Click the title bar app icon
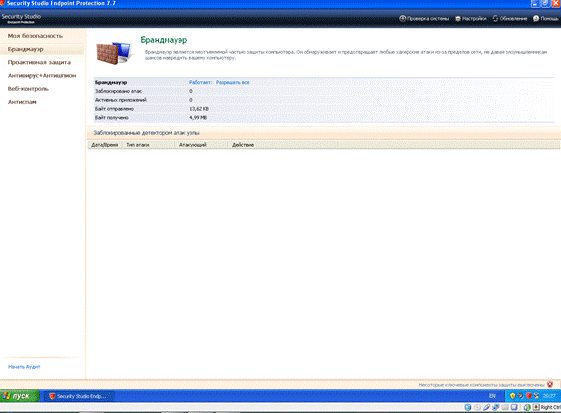This screenshot has width=561, height=413. click(x=2, y=3)
